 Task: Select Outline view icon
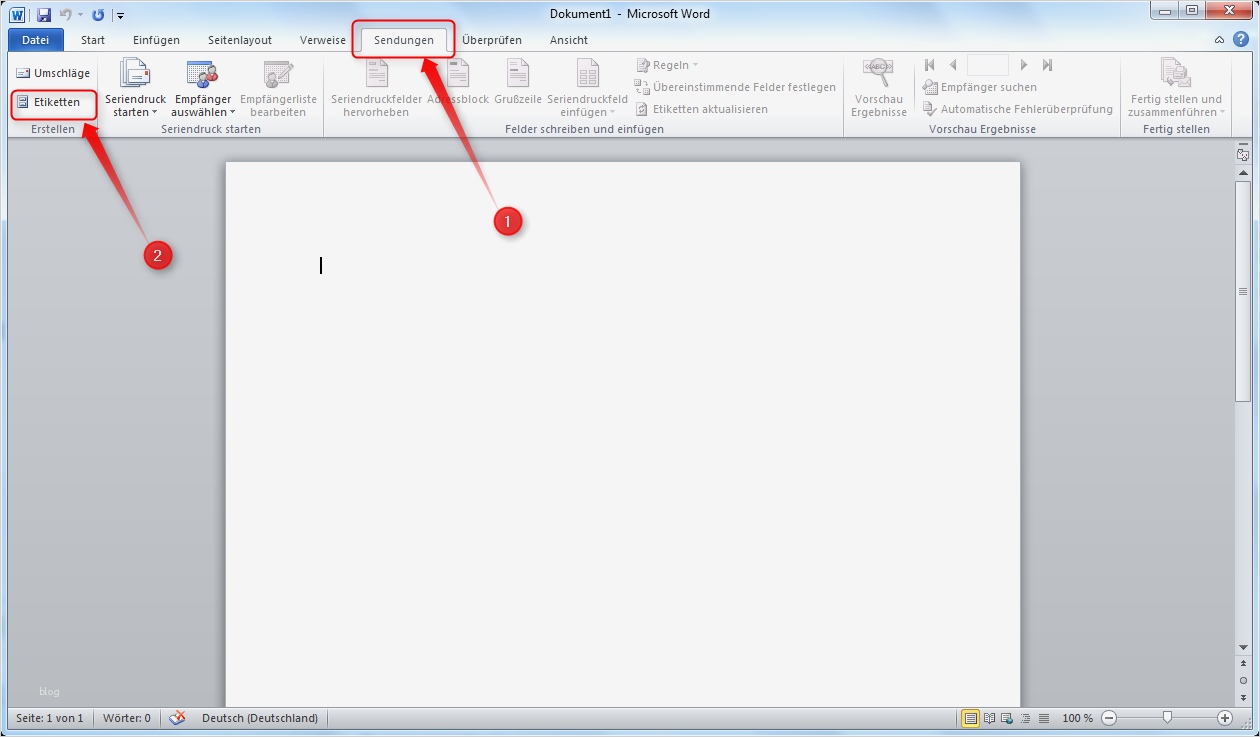(1025, 718)
